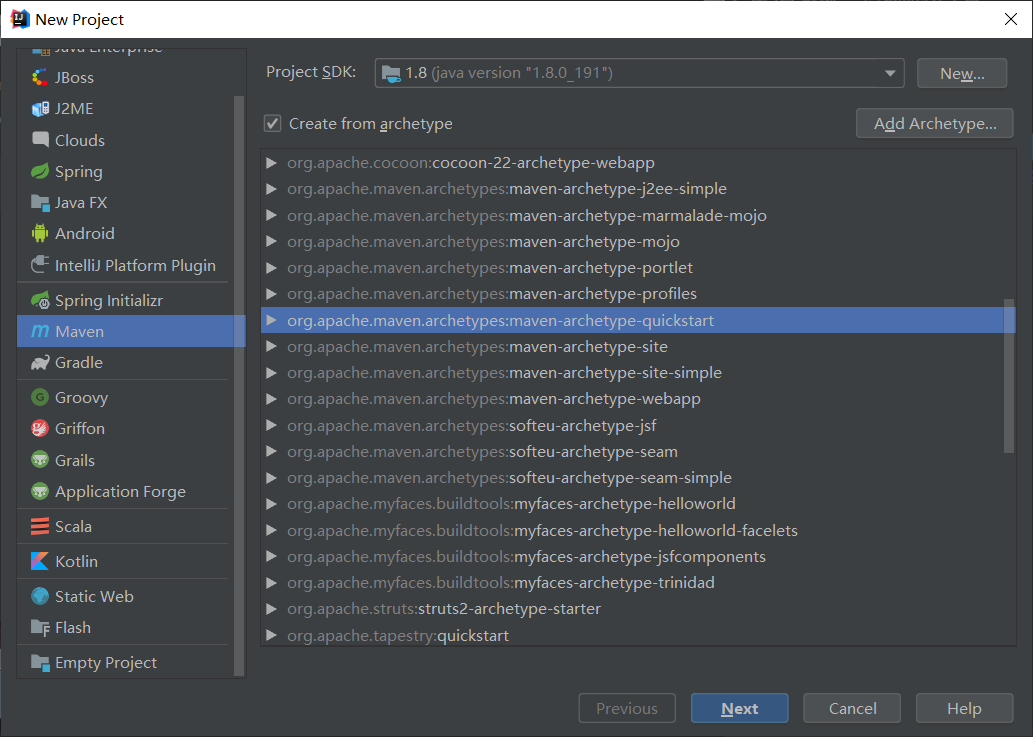Image resolution: width=1033 pixels, height=737 pixels.
Task: Open Help for the New Project dialog
Action: 964,709
